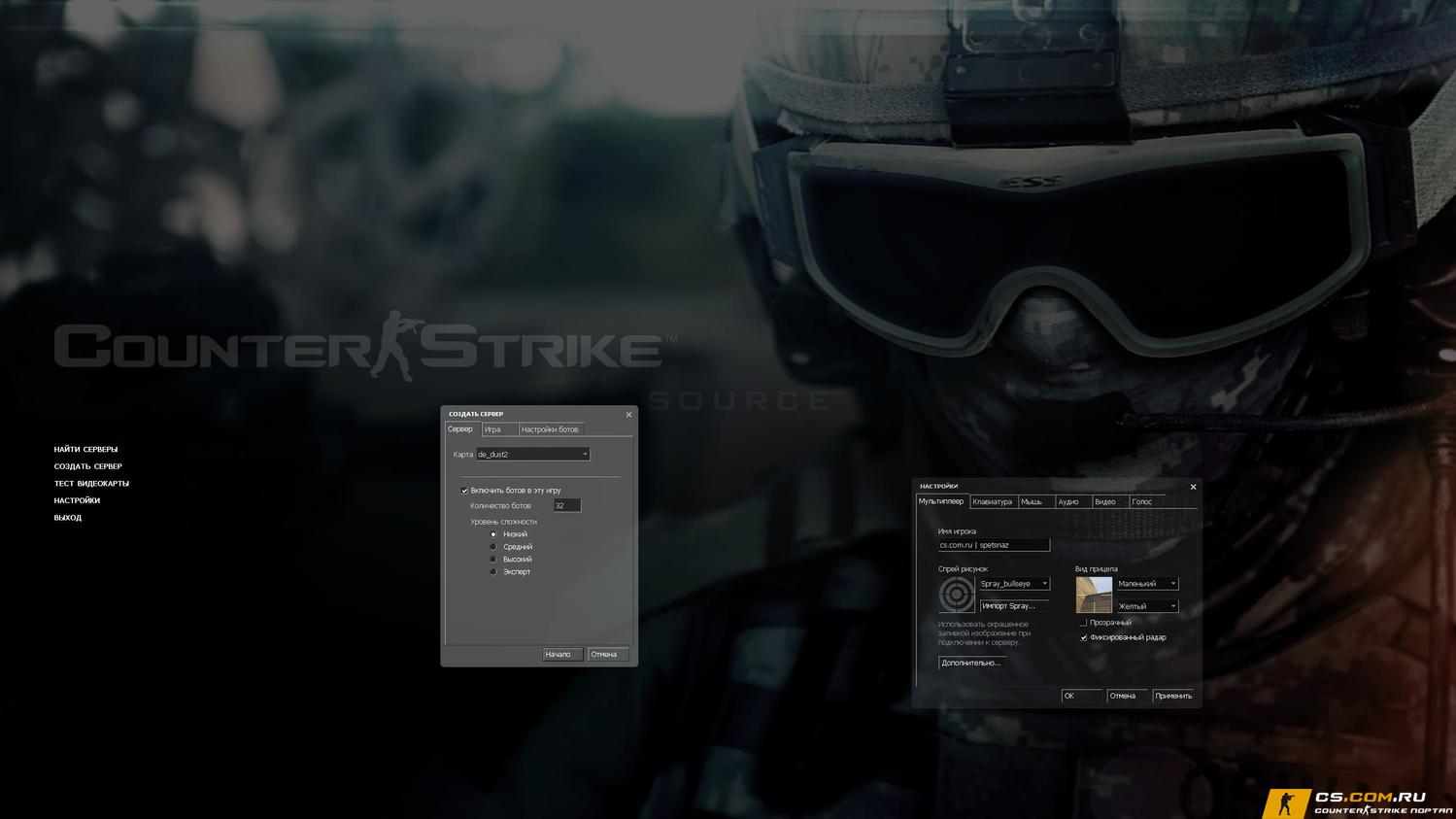Open the Голос settings tab
The height and width of the screenshot is (819, 1456).
(x=1146, y=502)
